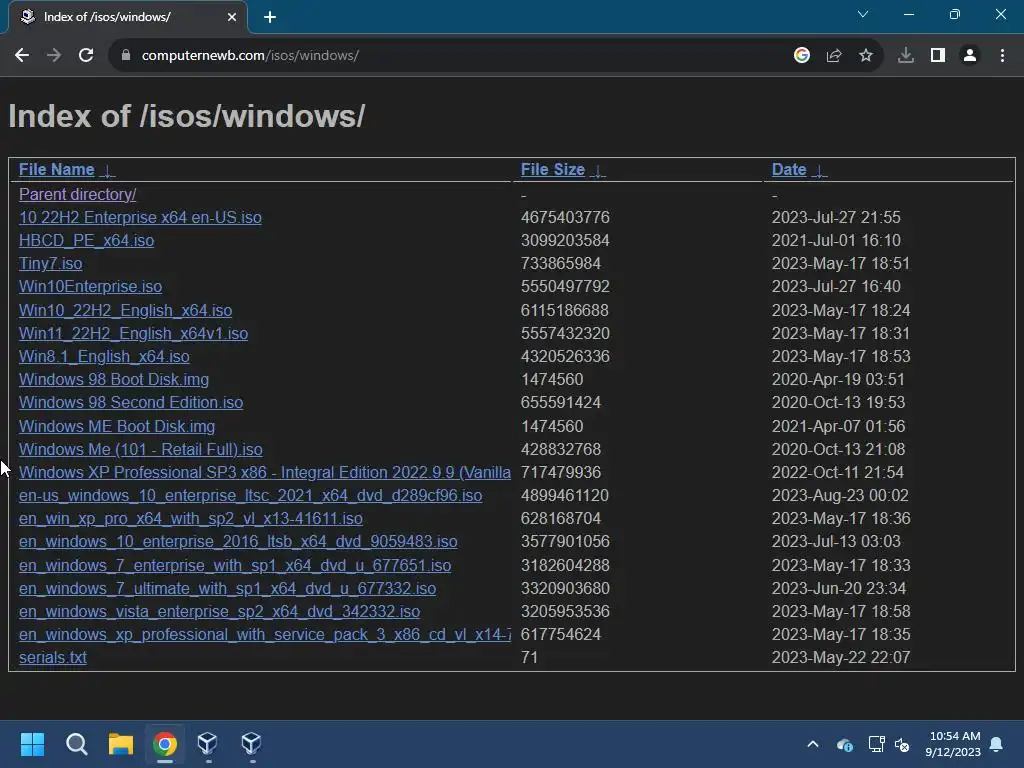Click the muted volume tray icon
Image resolution: width=1024 pixels, height=768 pixels.
coord(903,744)
